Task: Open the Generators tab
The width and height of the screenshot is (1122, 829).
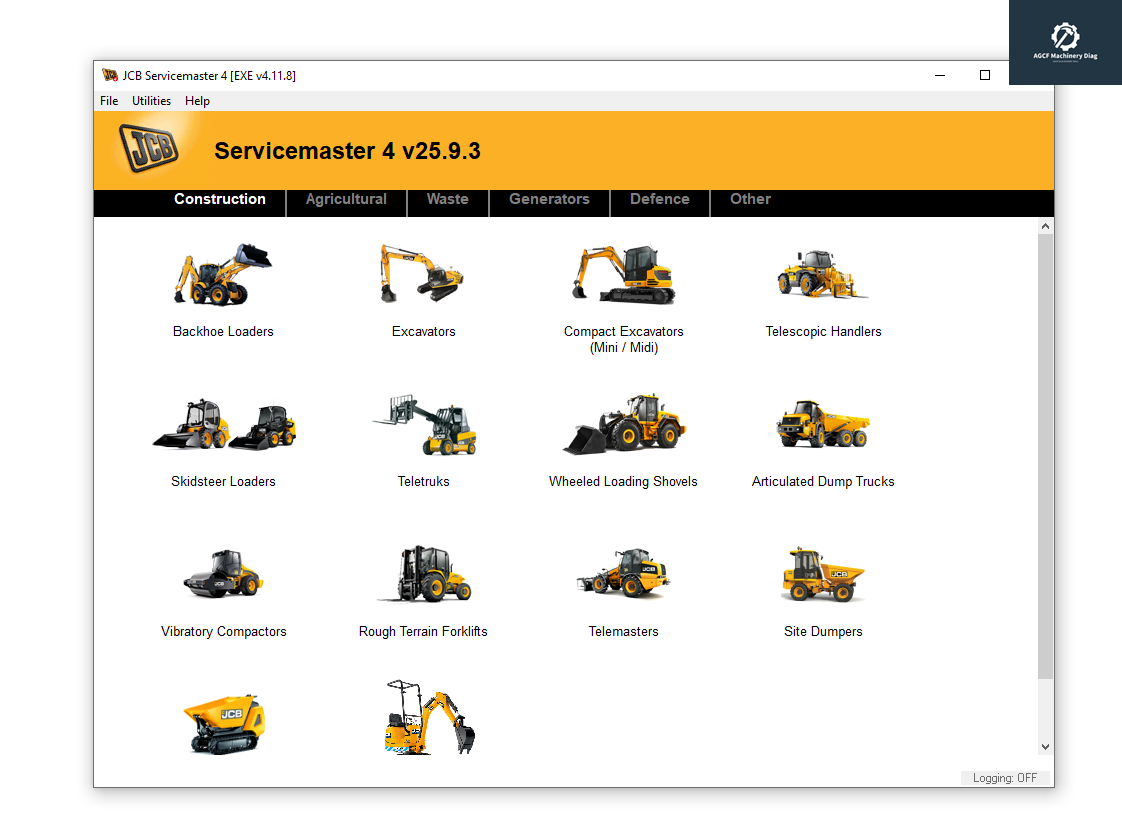Action: (x=549, y=199)
